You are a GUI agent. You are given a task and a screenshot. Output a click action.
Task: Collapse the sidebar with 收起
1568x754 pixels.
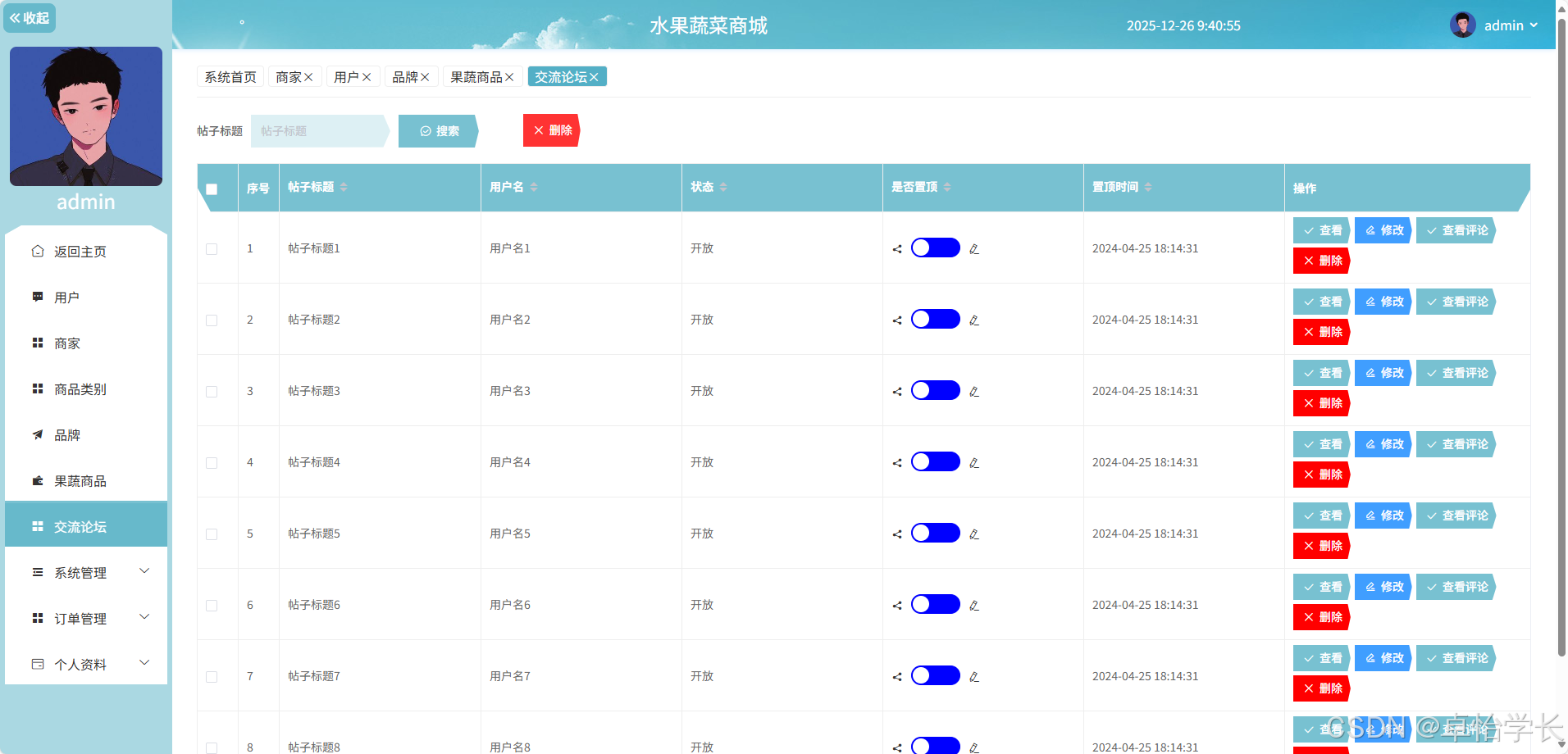[x=30, y=17]
